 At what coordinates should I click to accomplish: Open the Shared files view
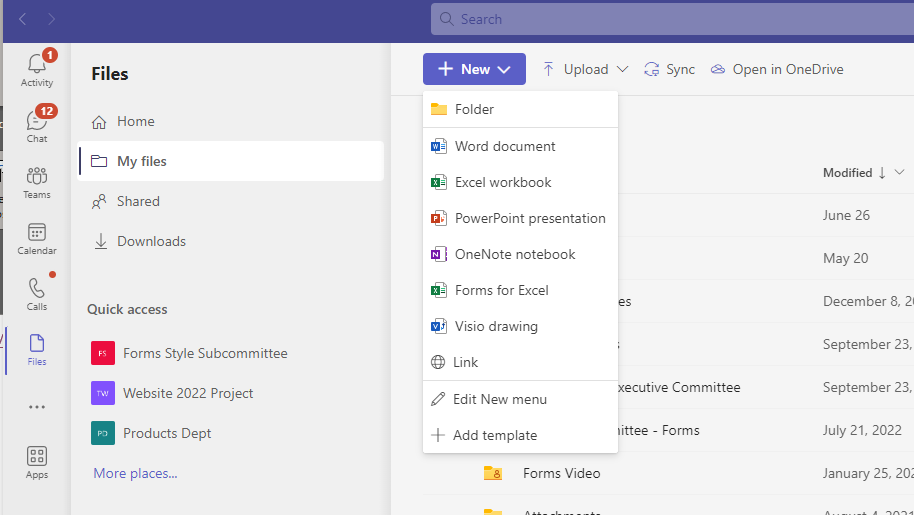230,201
